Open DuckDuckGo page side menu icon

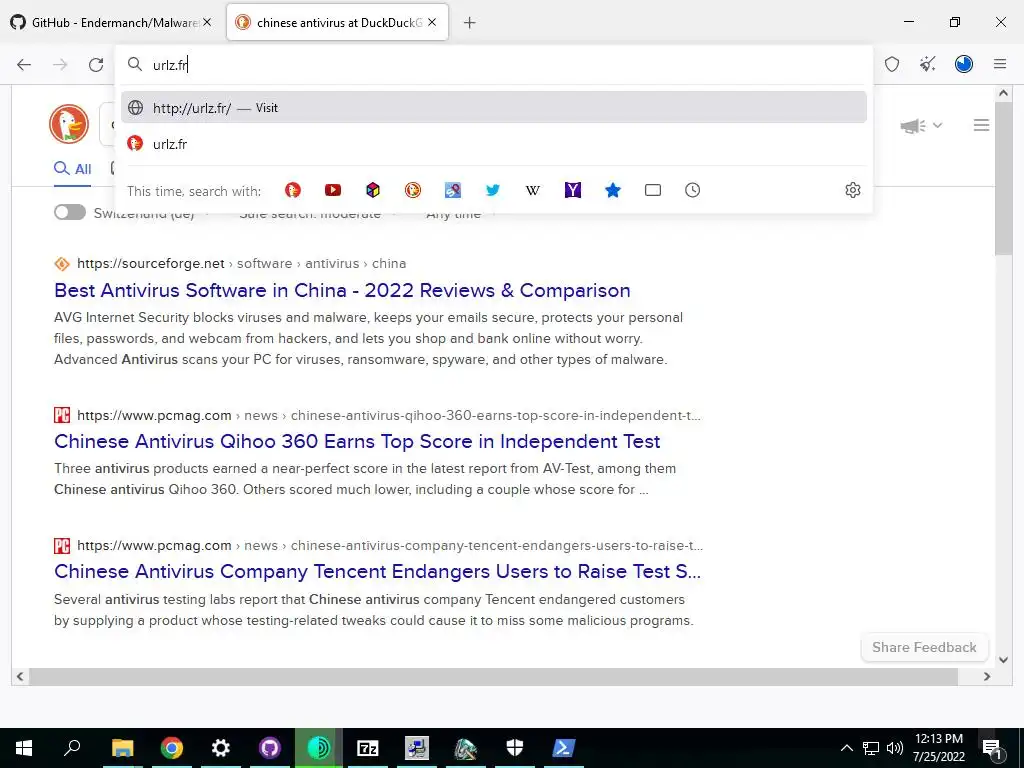tap(981, 125)
